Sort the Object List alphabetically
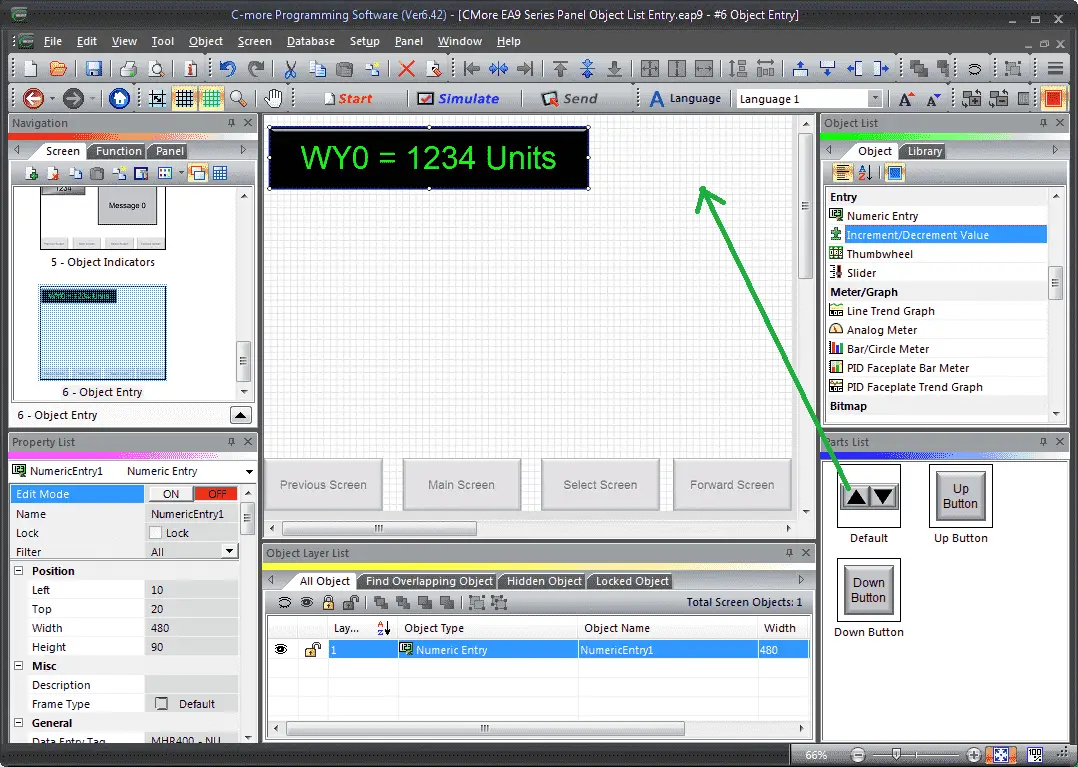This screenshot has height=767, width=1078. (x=866, y=173)
